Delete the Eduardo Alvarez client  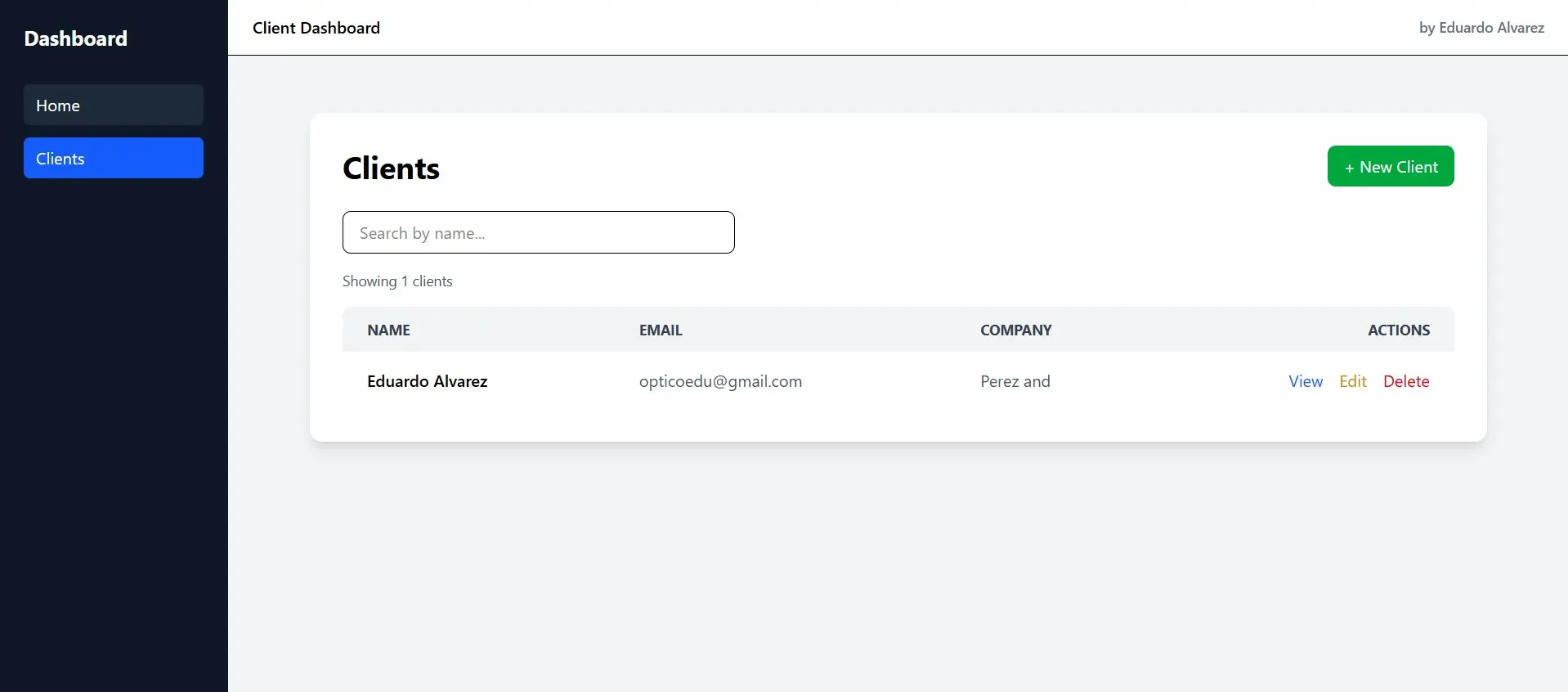(x=1405, y=382)
